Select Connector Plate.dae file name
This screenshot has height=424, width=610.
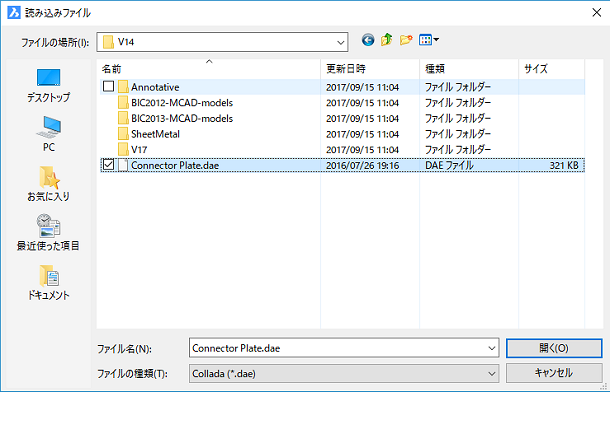(175, 165)
